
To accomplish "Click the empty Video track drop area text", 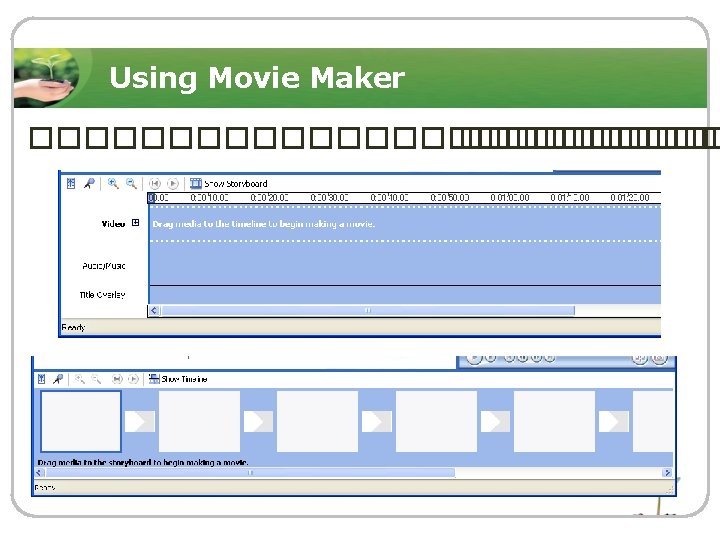I will 264,224.
